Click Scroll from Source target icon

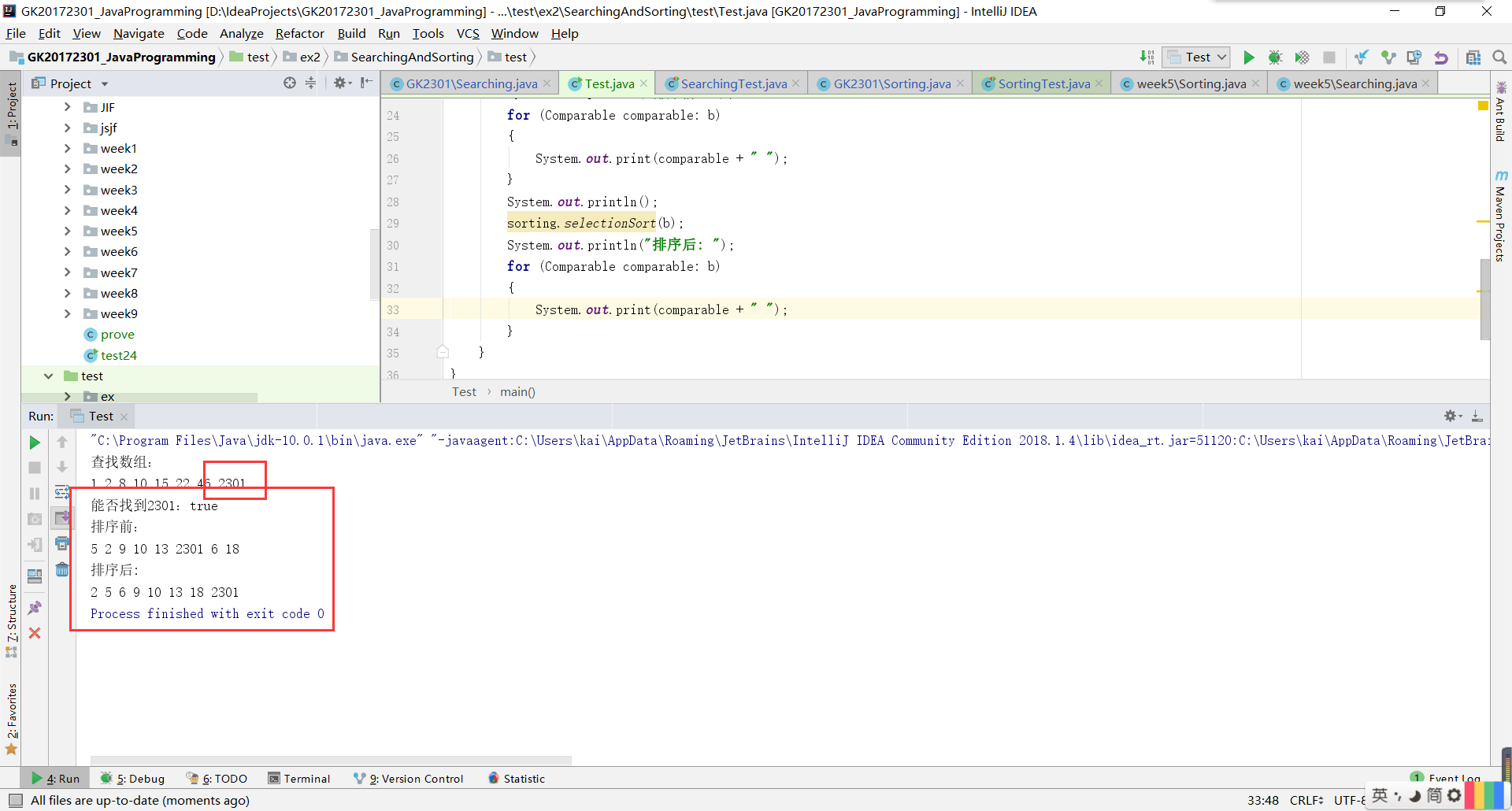pyautogui.click(x=290, y=83)
